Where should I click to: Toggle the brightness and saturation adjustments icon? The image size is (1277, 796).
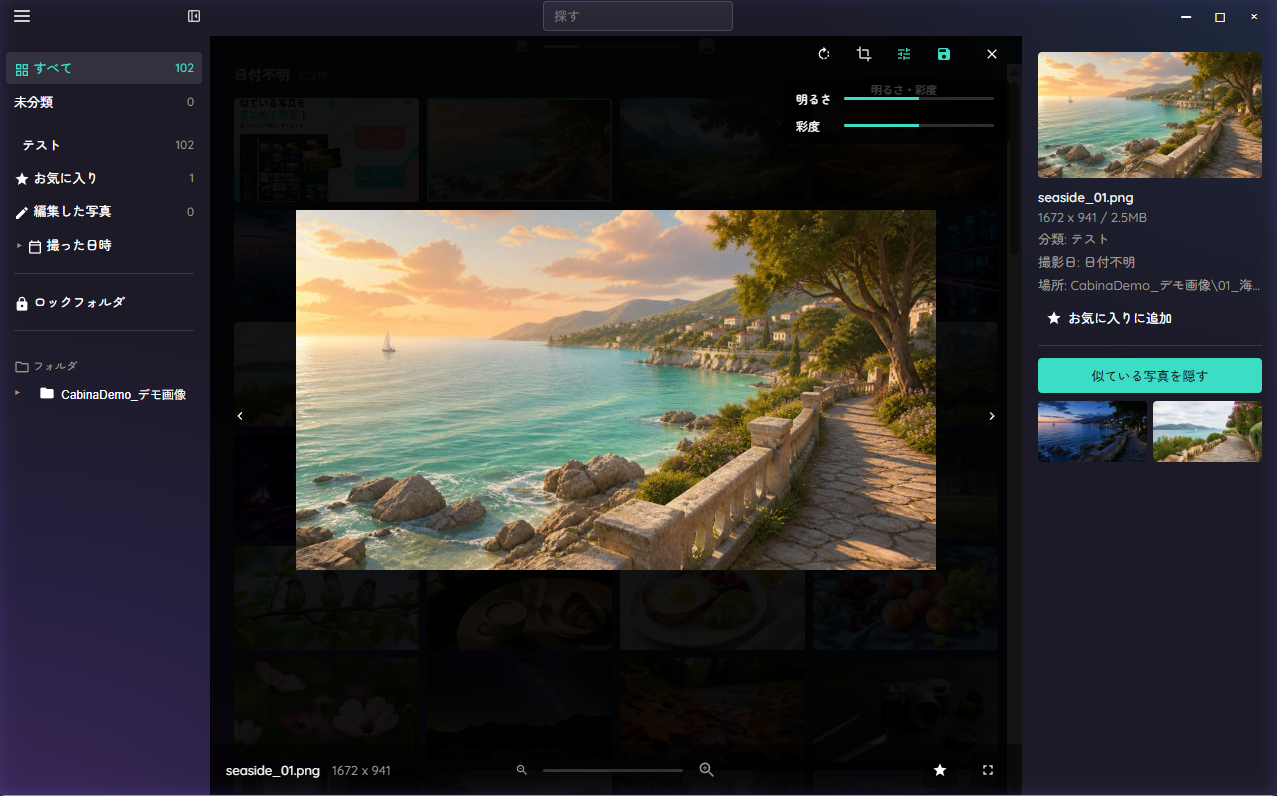click(x=904, y=54)
